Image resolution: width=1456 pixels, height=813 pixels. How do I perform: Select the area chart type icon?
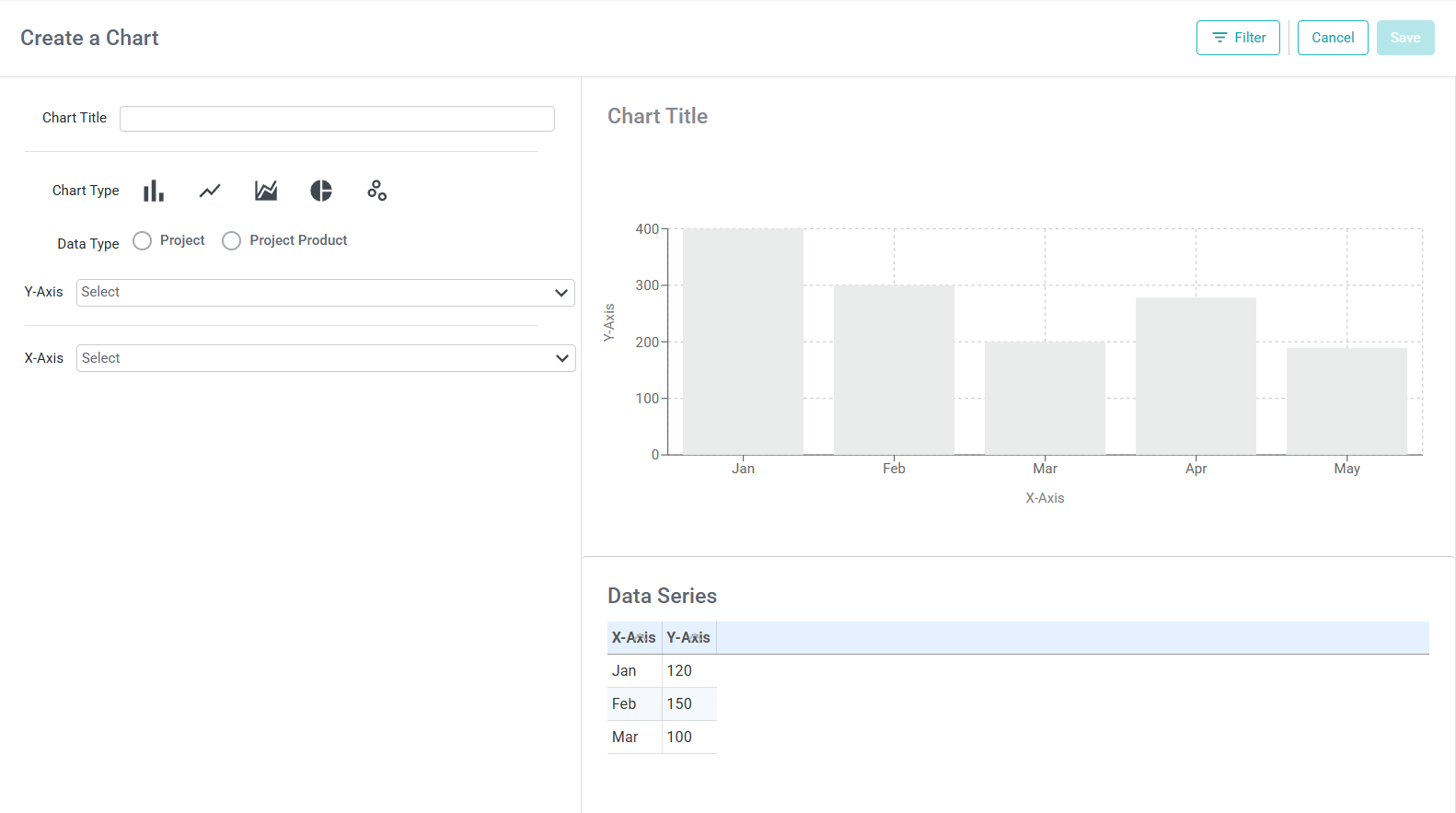(x=266, y=191)
